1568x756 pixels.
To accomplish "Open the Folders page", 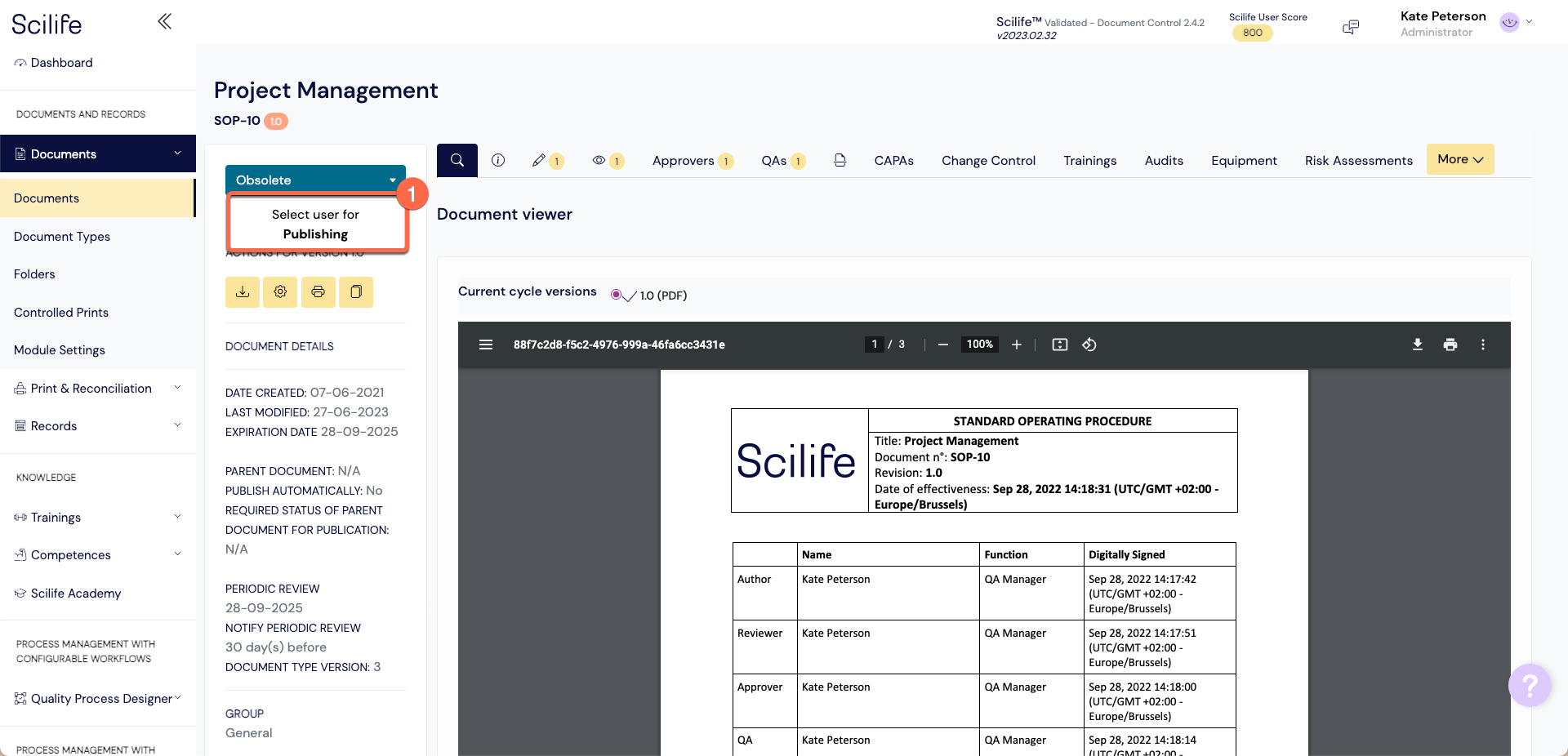I will (34, 274).
